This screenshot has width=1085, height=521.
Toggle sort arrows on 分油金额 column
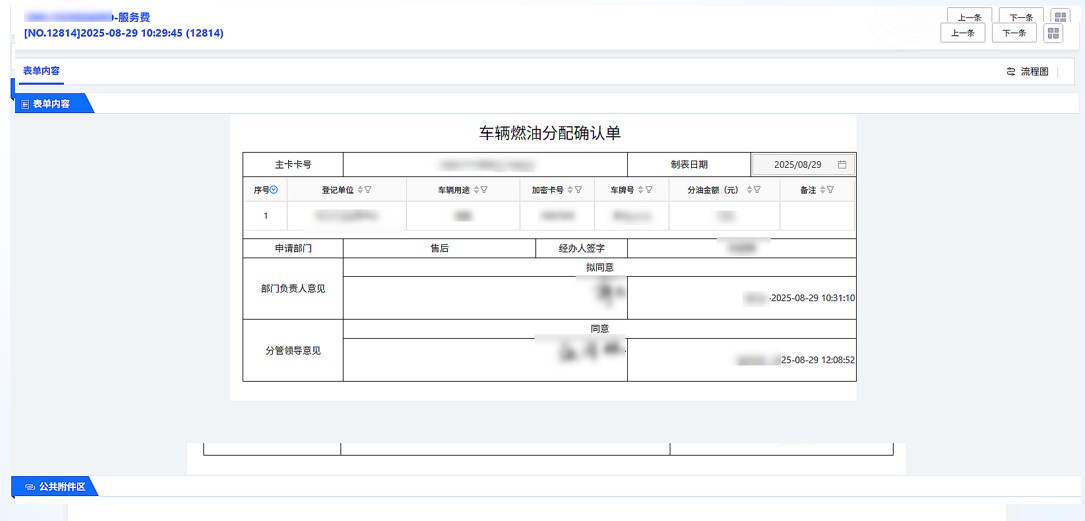(x=747, y=189)
